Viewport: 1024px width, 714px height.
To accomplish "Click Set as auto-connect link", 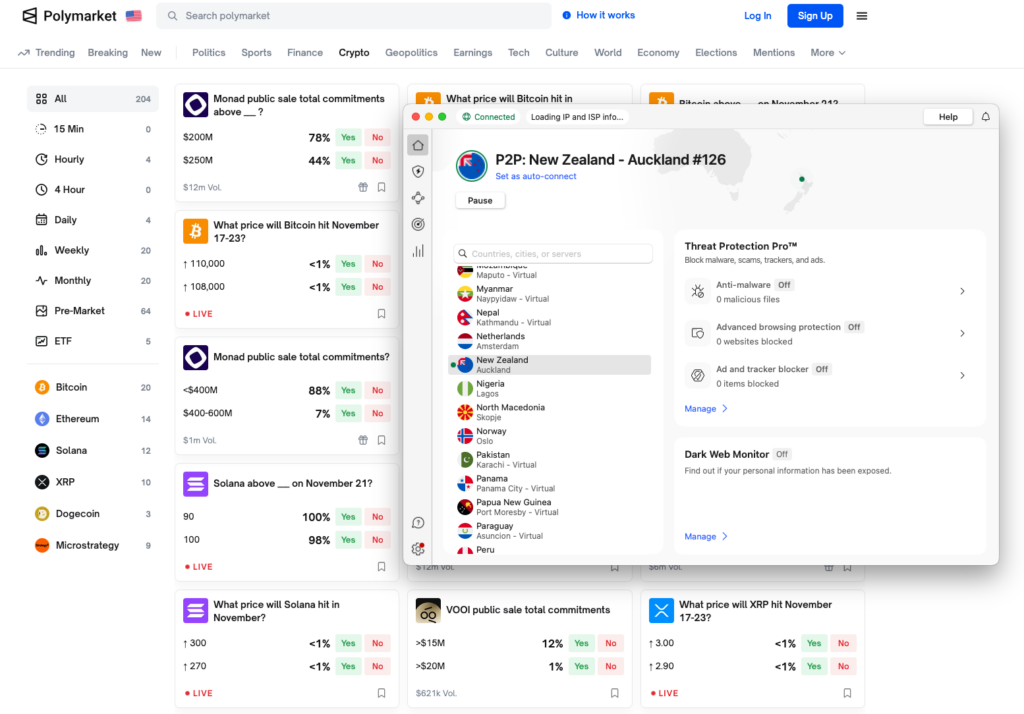I will (536, 176).
